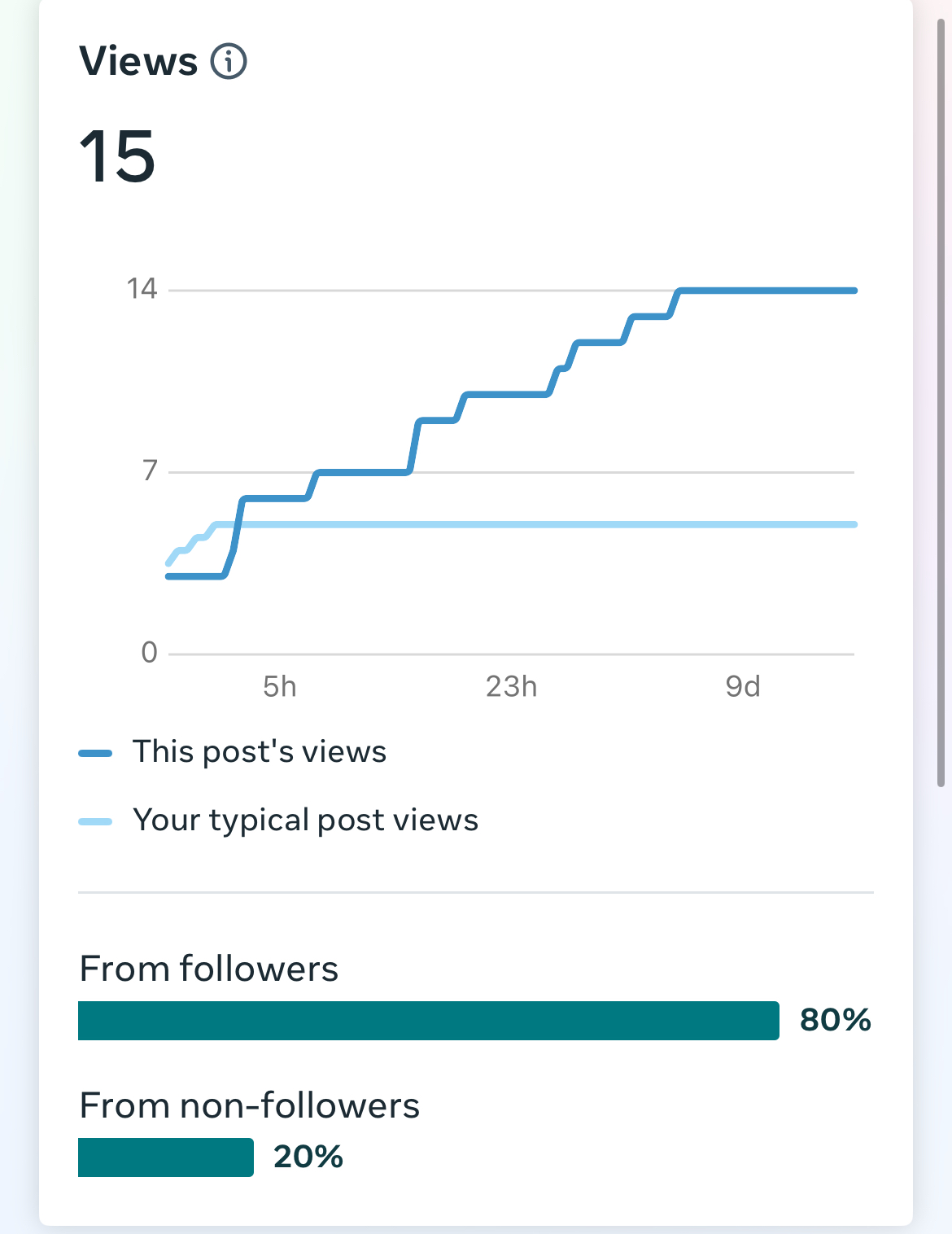Click the 14 y-axis label
952x1234 pixels.
coord(142,289)
